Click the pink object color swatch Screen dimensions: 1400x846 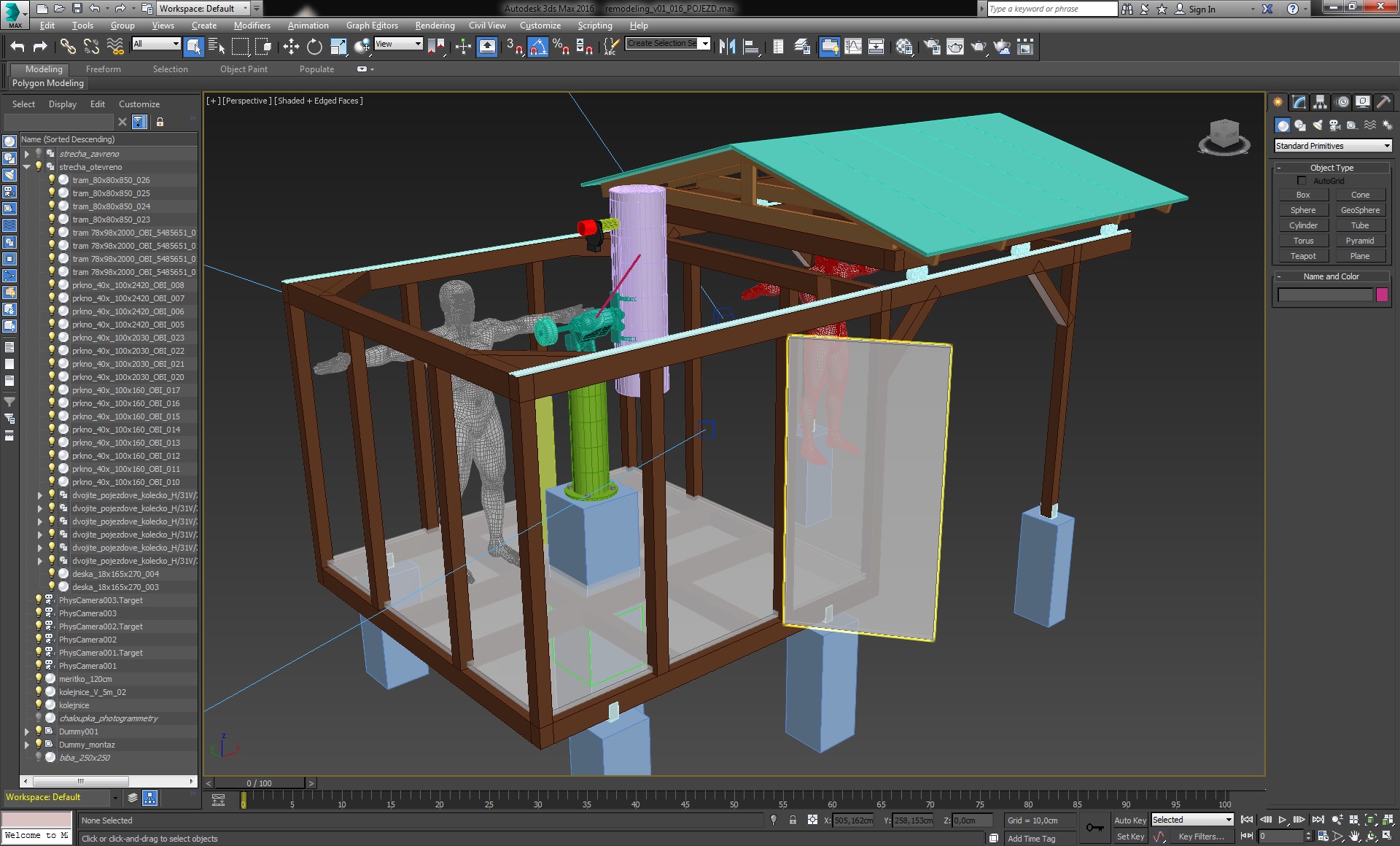pyautogui.click(x=1382, y=295)
